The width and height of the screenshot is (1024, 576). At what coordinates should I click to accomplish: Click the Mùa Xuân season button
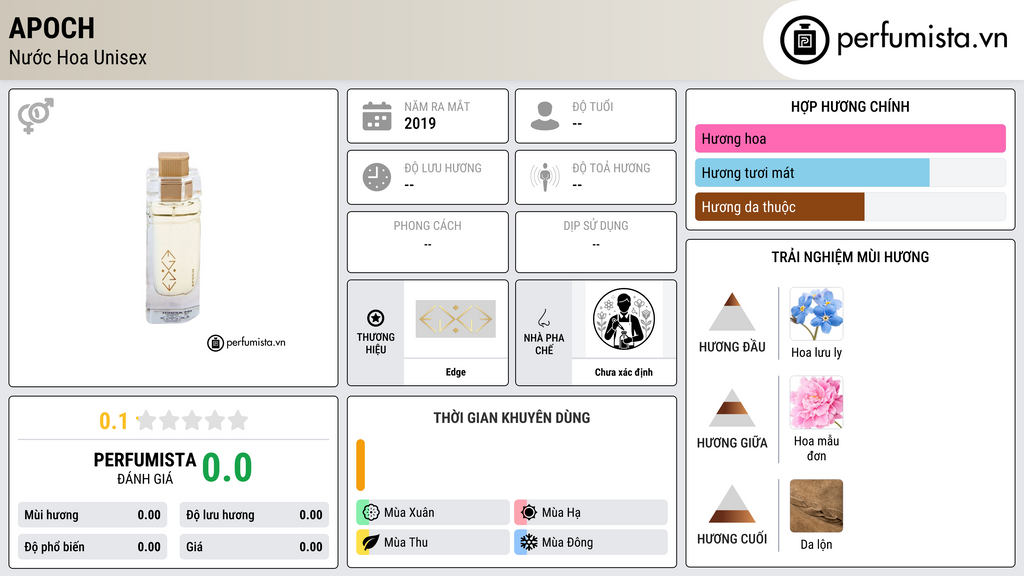tap(433, 512)
